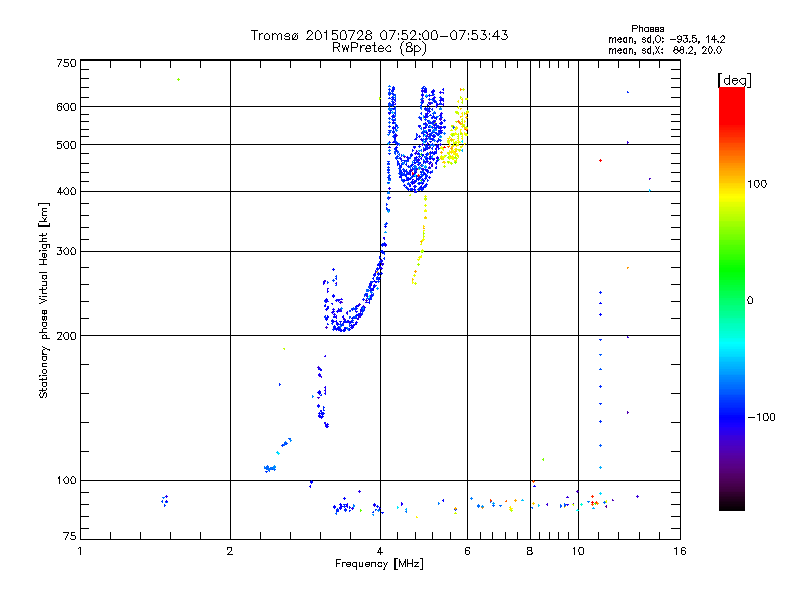Click the colorbar label '0' degrees
The width and height of the screenshot is (800, 600).
tap(750, 301)
